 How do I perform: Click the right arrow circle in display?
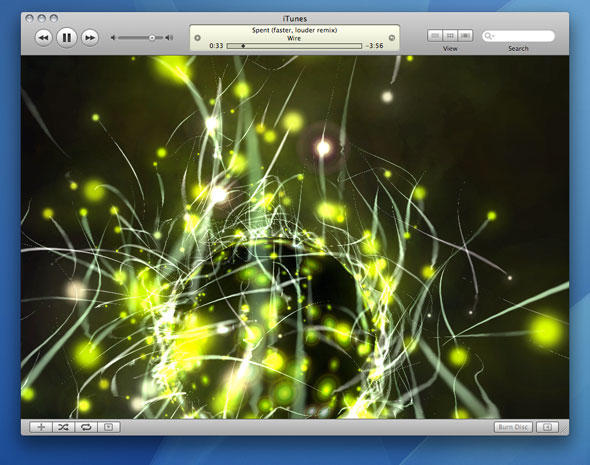coord(391,38)
